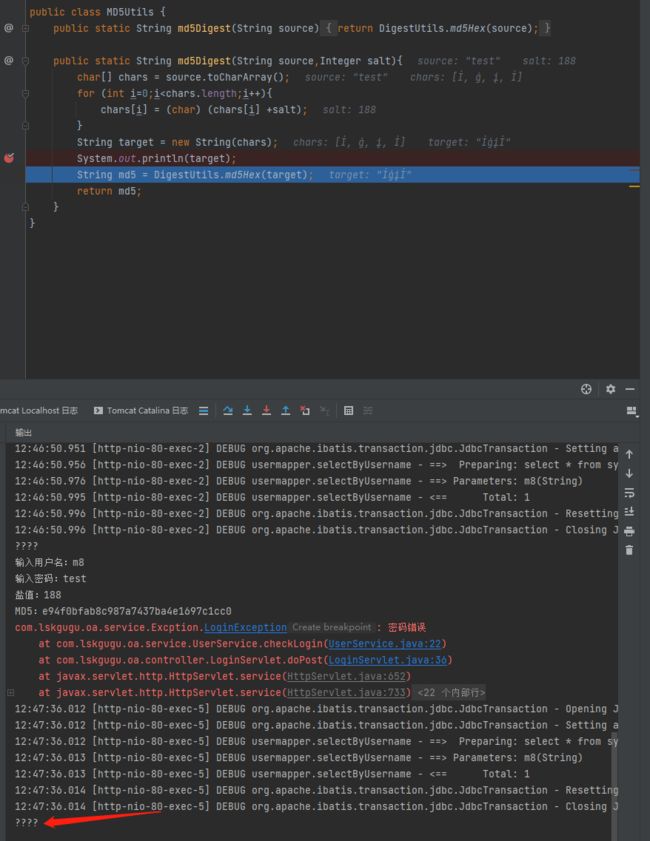Click the expand icon left of HttpServlet.java:733 line

(10, 692)
